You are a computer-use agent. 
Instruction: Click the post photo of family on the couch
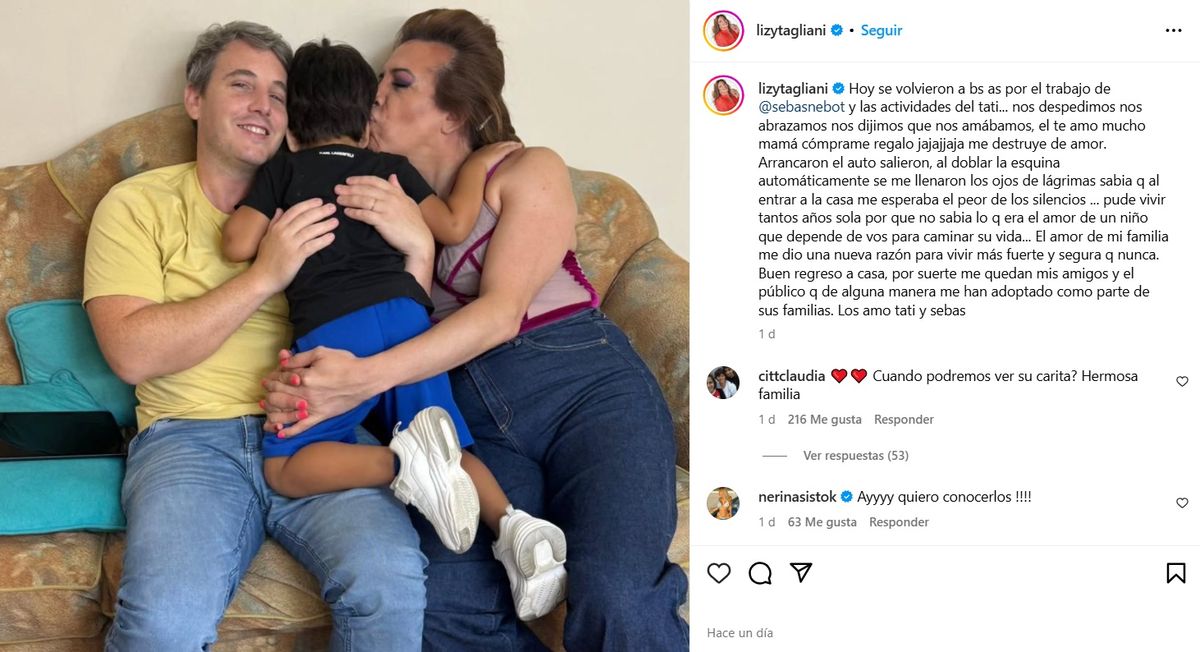344,326
